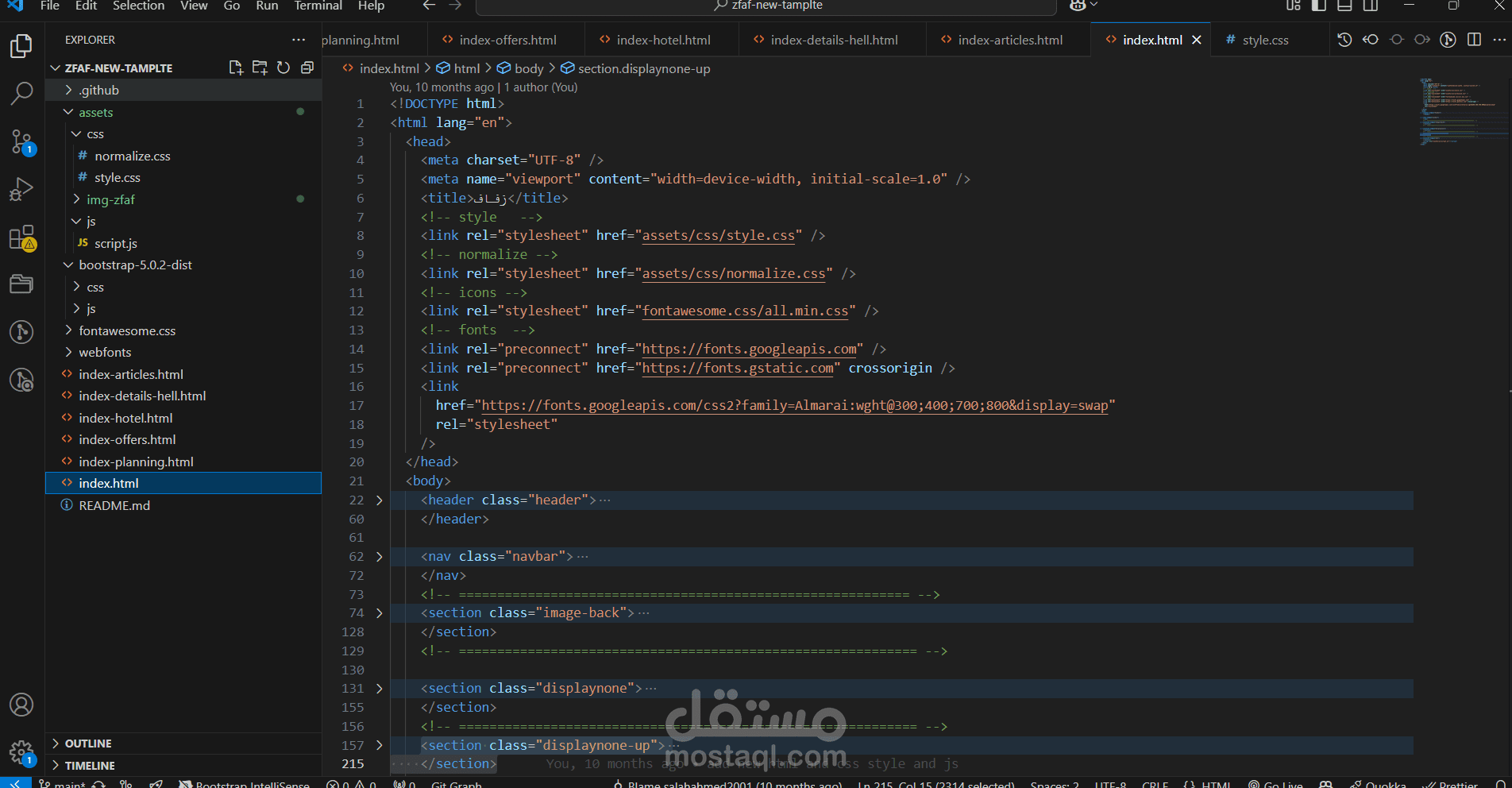Go back using the title bar arrow

[429, 6]
